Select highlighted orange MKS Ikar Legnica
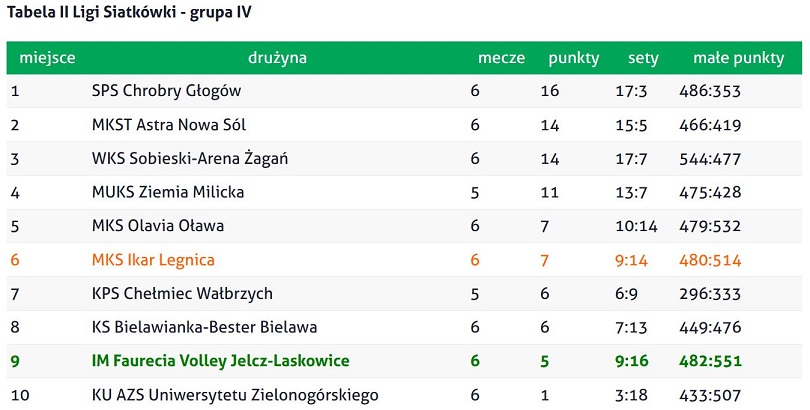This screenshot has width=810, height=410. point(153,260)
